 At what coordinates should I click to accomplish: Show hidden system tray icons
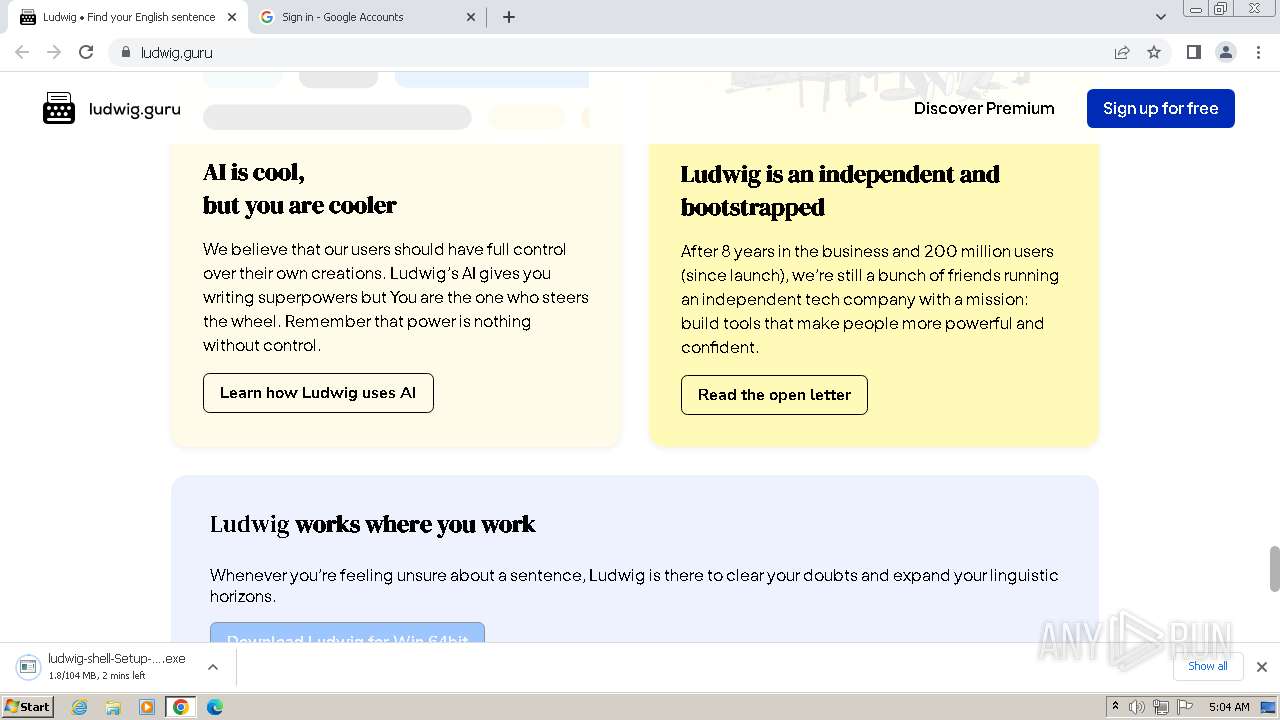[x=1116, y=707]
